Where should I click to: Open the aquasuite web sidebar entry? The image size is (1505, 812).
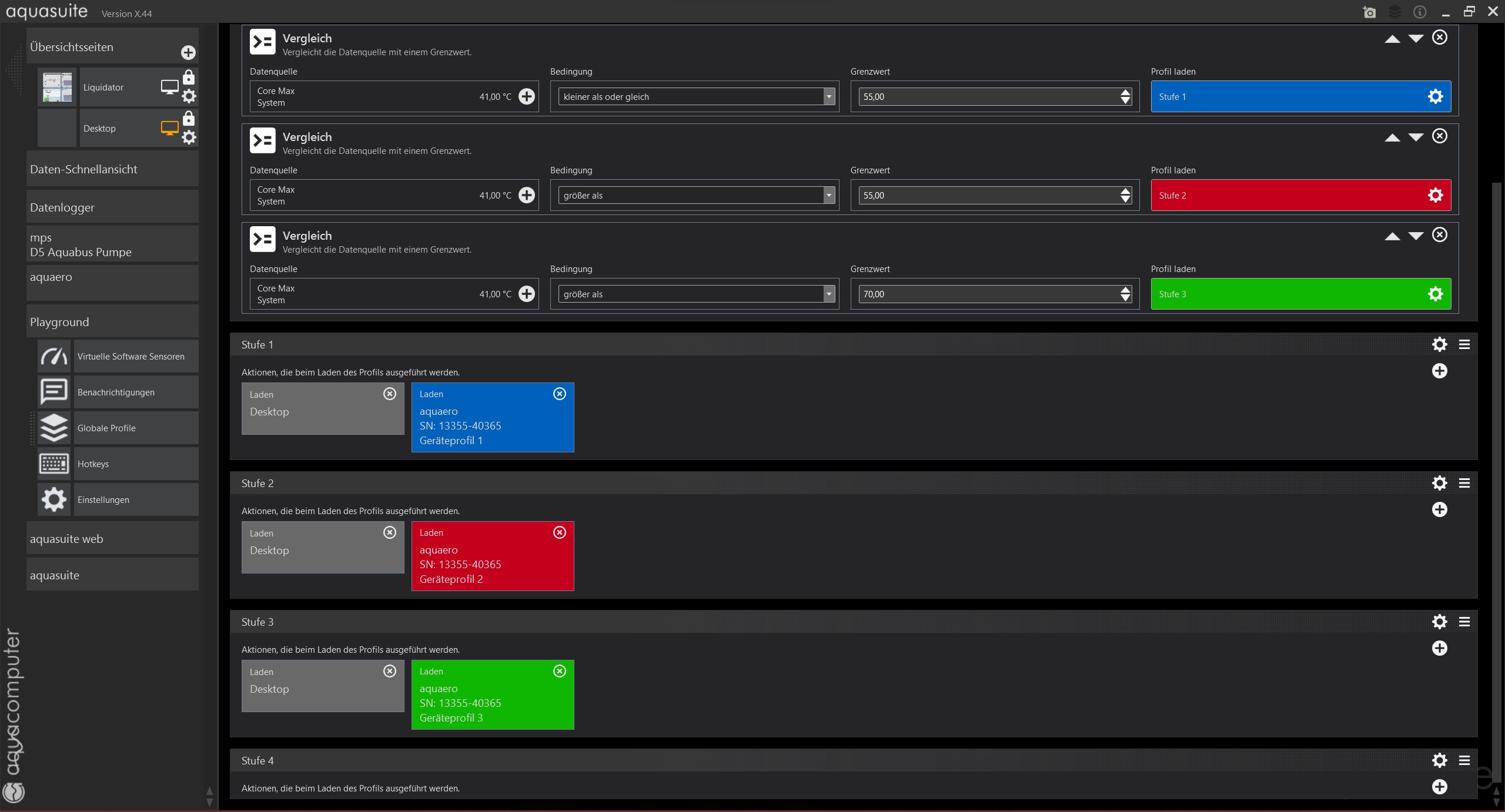point(112,539)
